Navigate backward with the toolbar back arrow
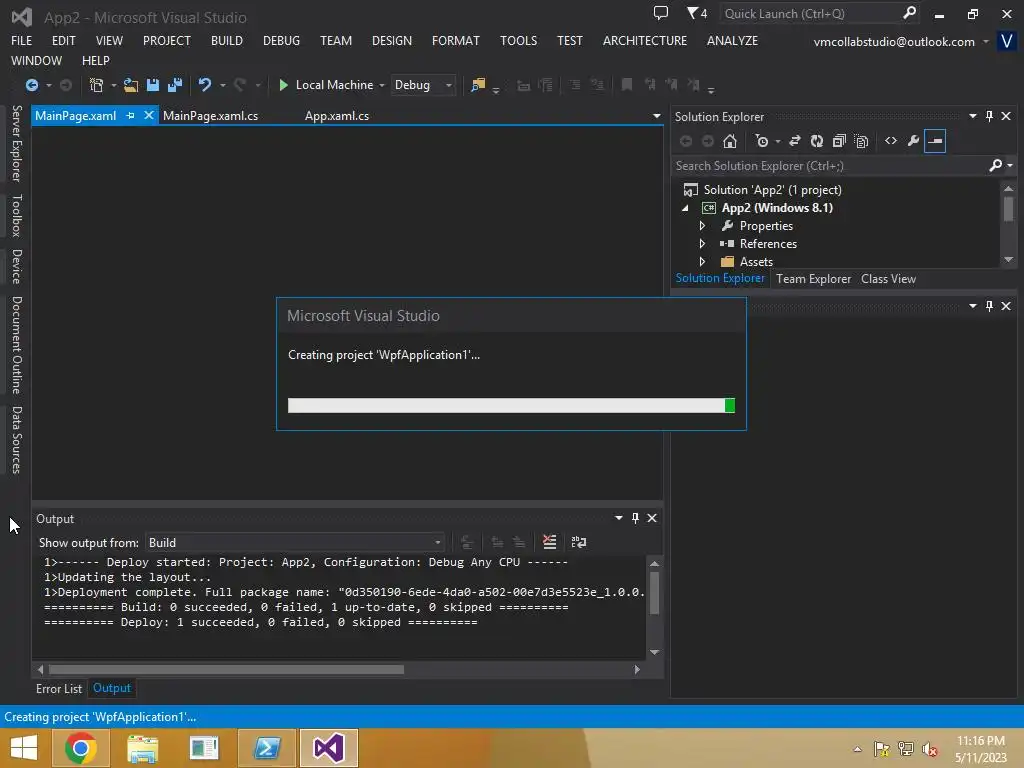The image size is (1024, 768). (x=31, y=85)
